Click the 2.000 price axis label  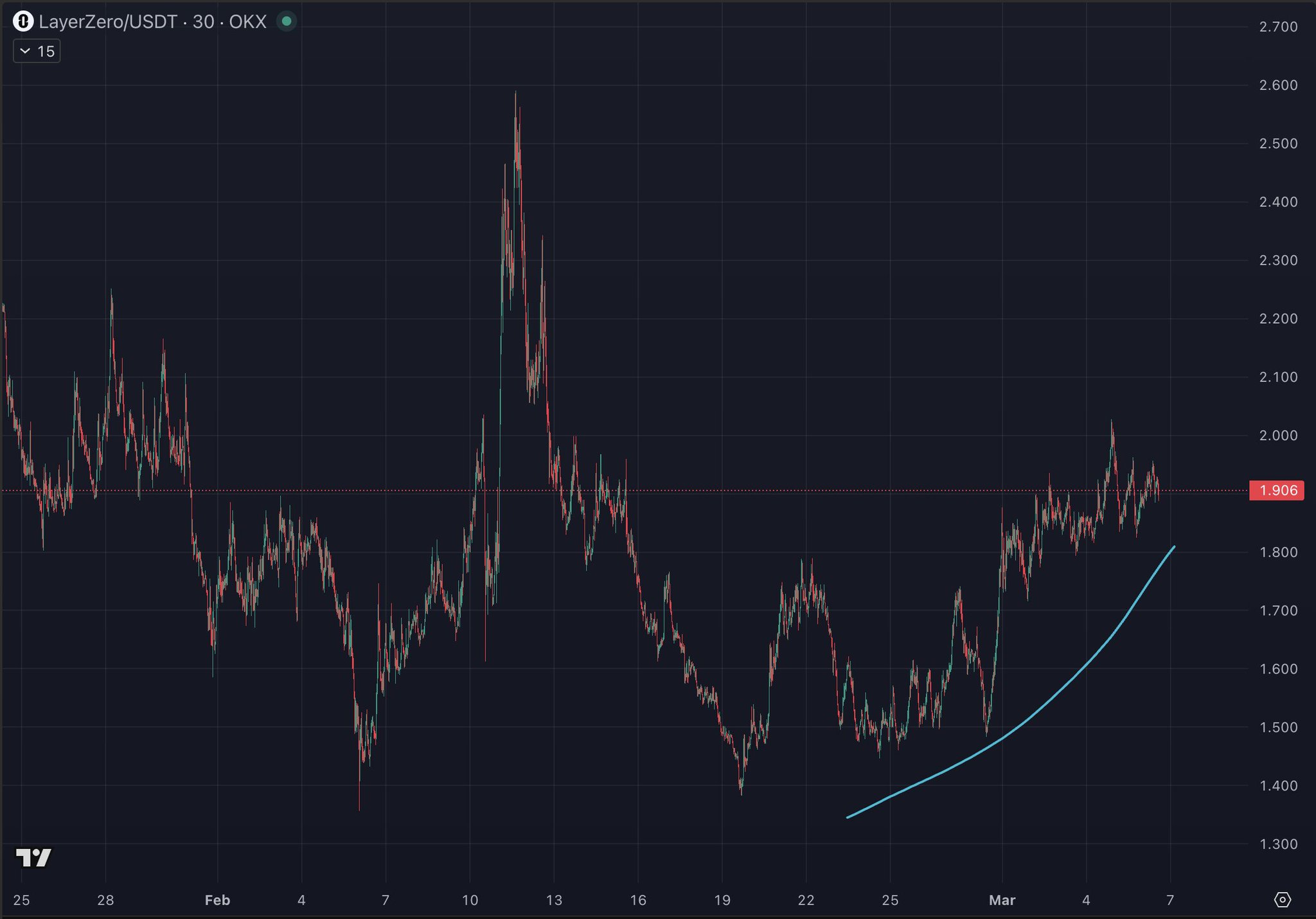click(1278, 436)
